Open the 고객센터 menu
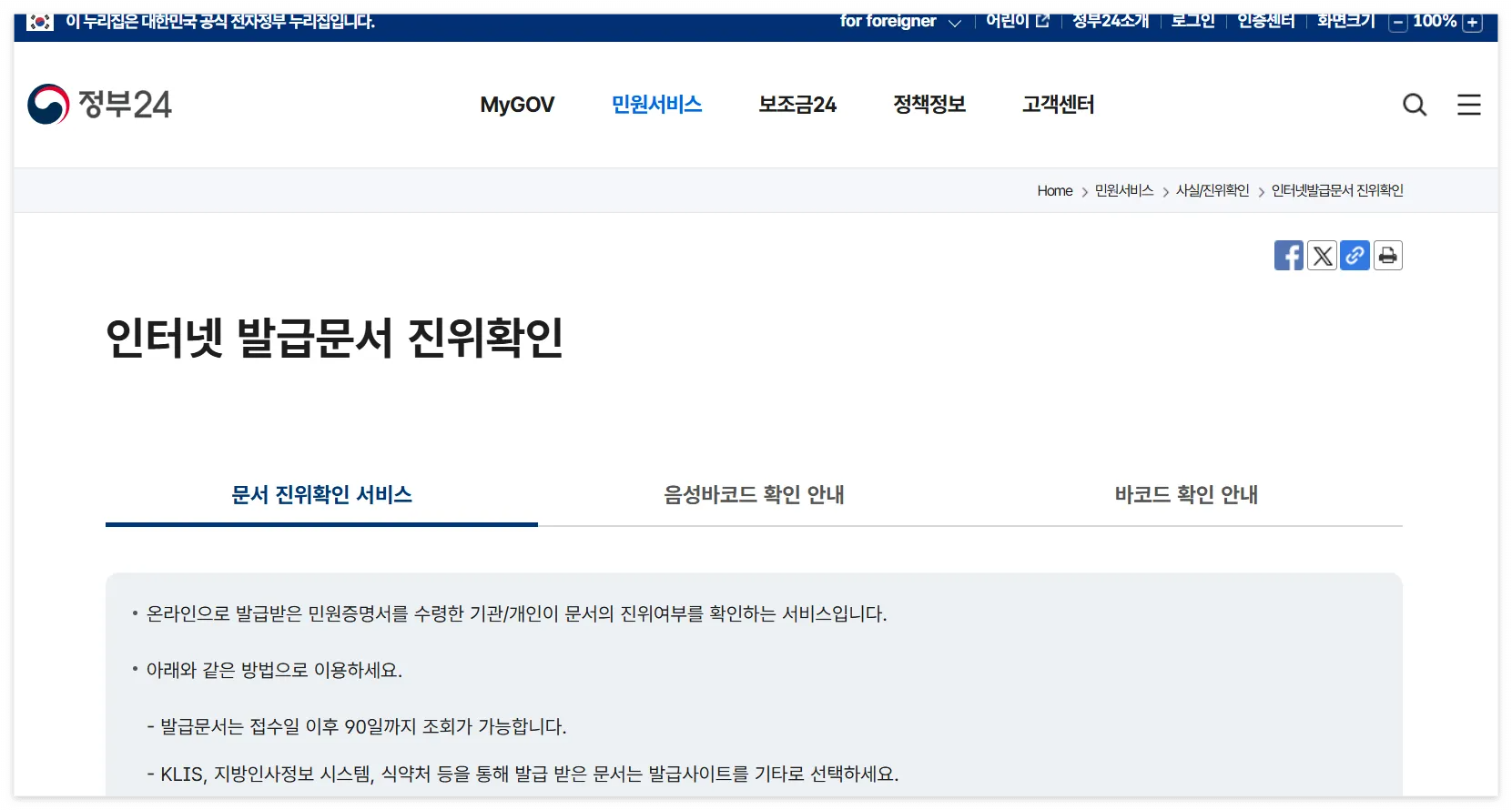 click(1059, 105)
